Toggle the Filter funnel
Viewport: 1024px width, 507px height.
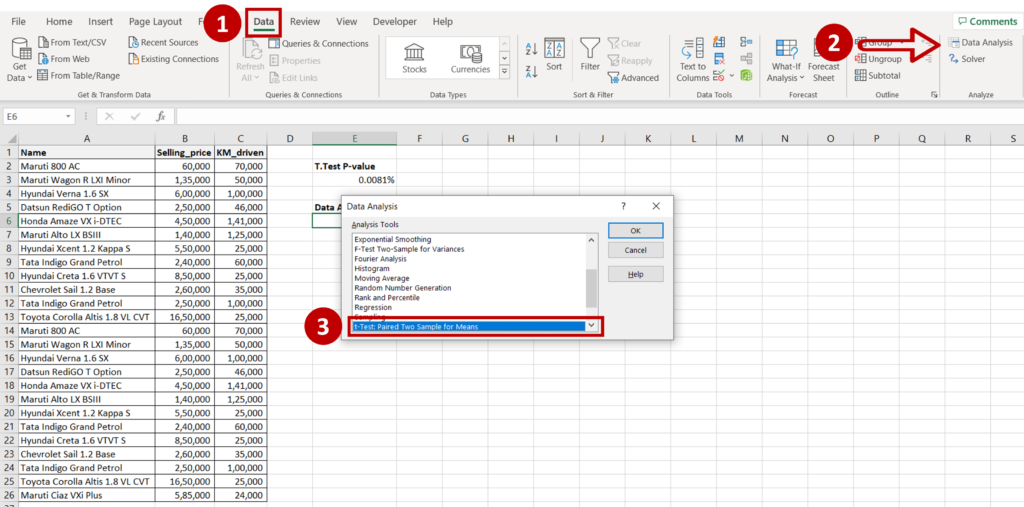pos(590,55)
